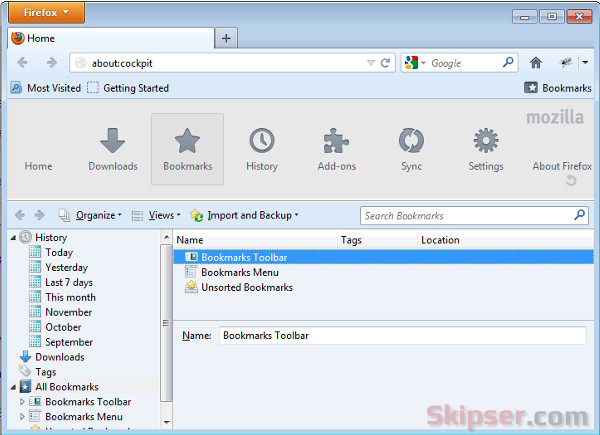The height and width of the screenshot is (435, 600).
Task: Click sidebar scrollbar up arrow
Action: click(166, 237)
